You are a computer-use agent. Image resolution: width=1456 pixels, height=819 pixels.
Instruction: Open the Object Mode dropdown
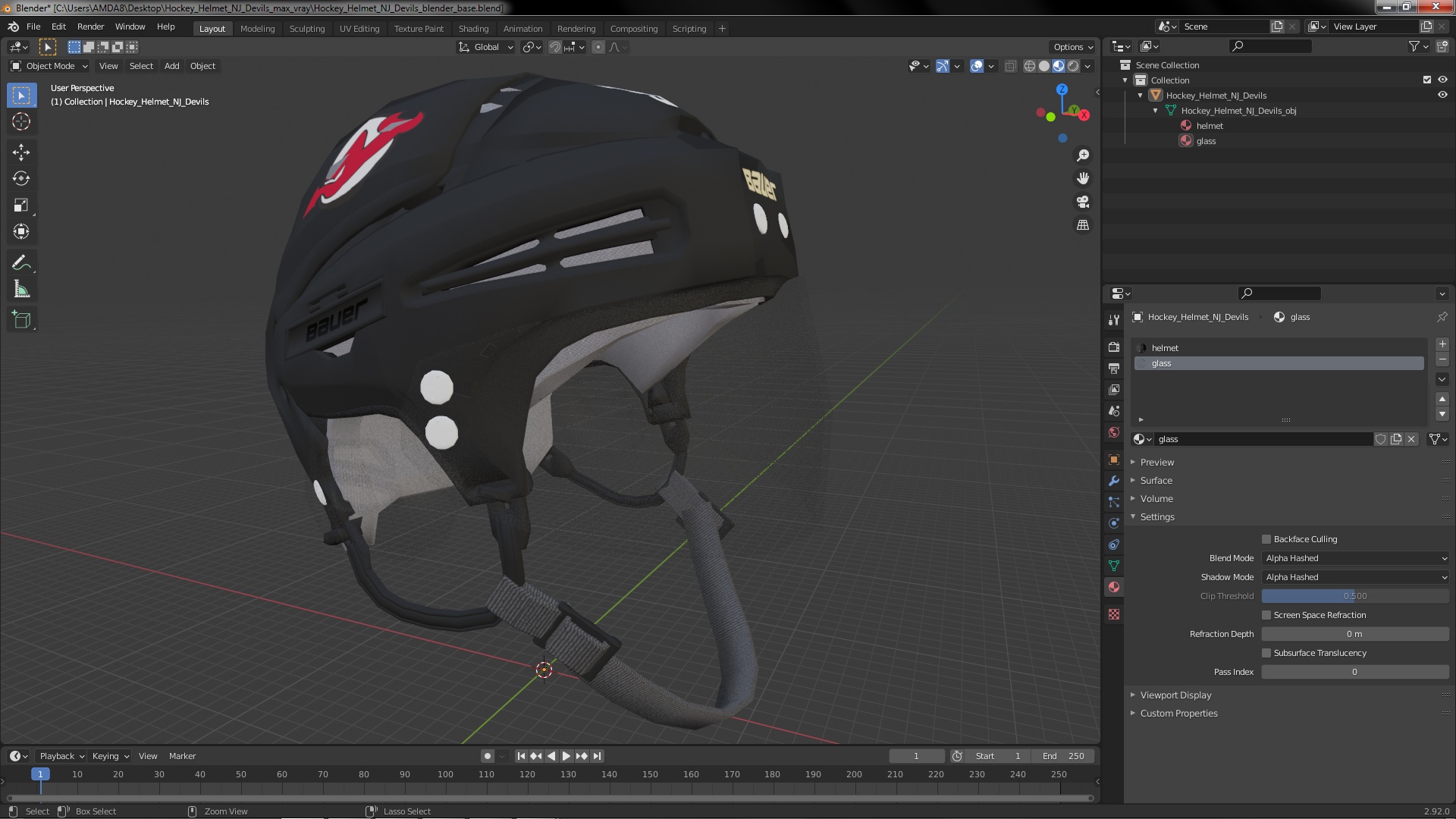[x=49, y=66]
